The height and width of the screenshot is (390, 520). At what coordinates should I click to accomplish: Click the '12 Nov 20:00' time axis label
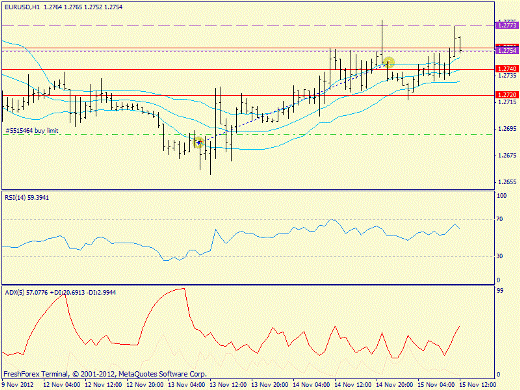pyautogui.click(x=145, y=385)
